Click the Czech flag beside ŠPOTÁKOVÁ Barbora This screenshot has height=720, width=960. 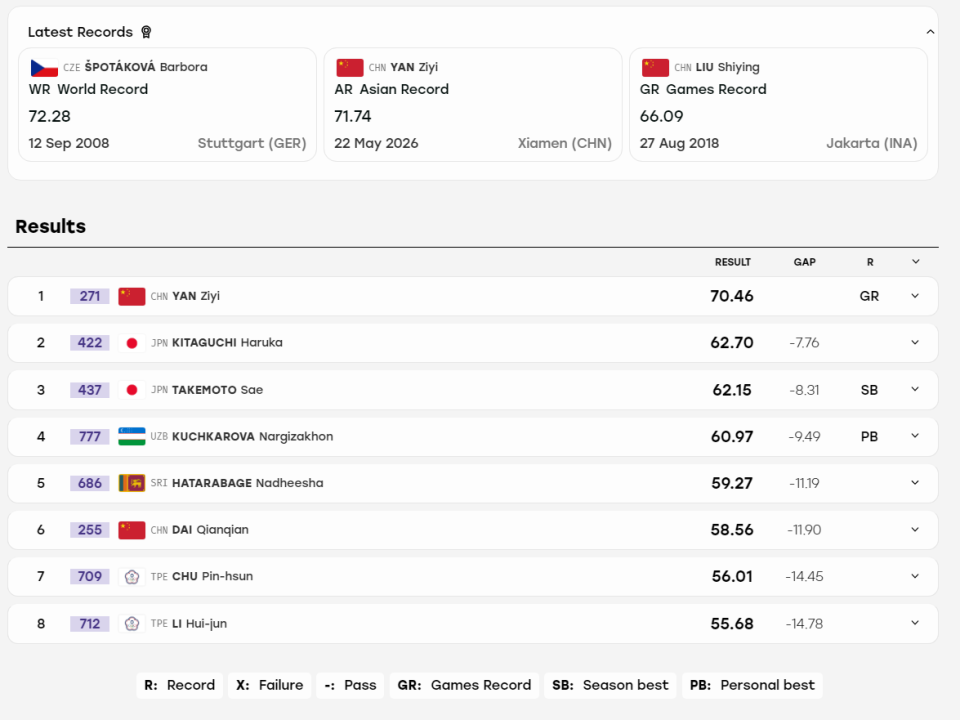coord(44,67)
